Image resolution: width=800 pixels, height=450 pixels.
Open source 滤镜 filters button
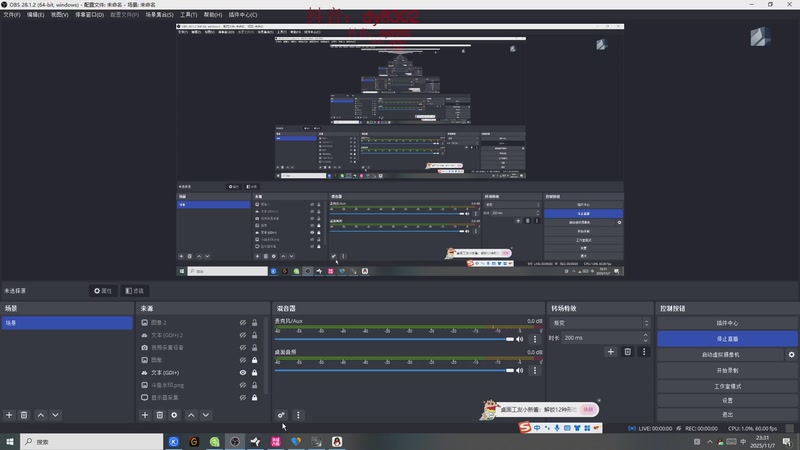[x=135, y=291]
